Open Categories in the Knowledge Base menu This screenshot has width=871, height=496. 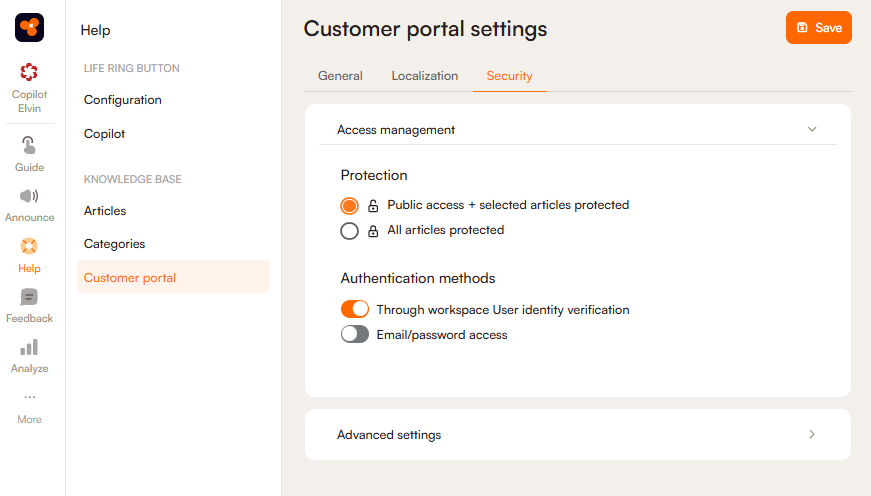coord(114,244)
